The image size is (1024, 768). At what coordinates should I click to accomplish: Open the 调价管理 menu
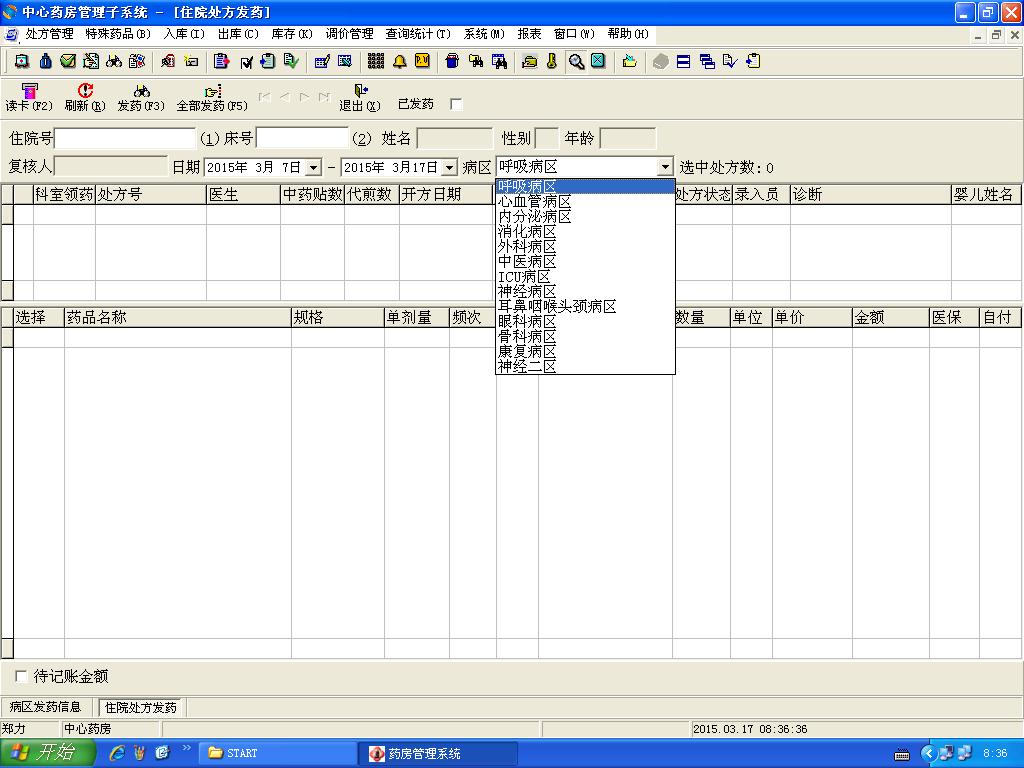[x=349, y=34]
